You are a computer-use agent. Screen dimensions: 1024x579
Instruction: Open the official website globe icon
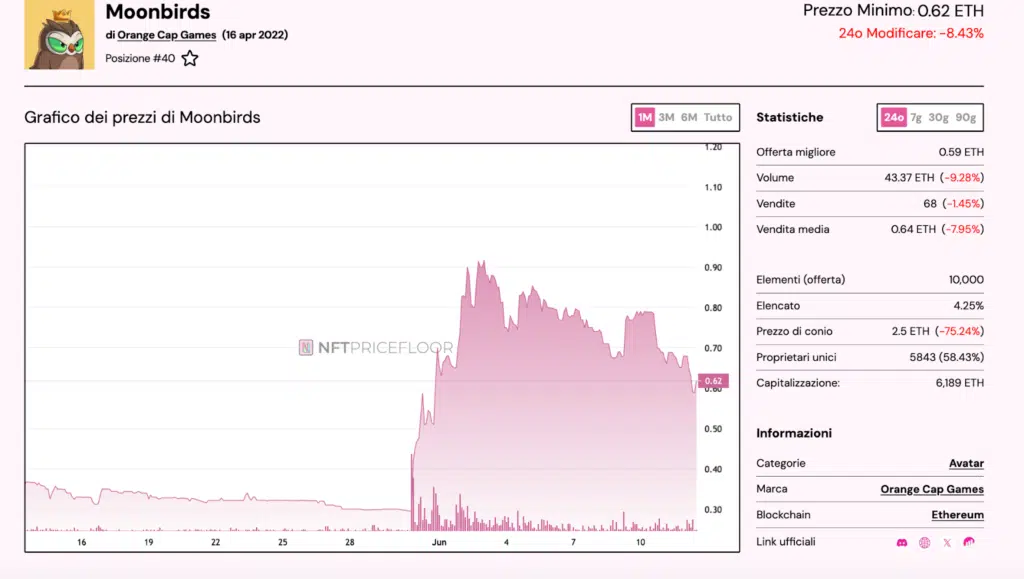click(x=924, y=542)
